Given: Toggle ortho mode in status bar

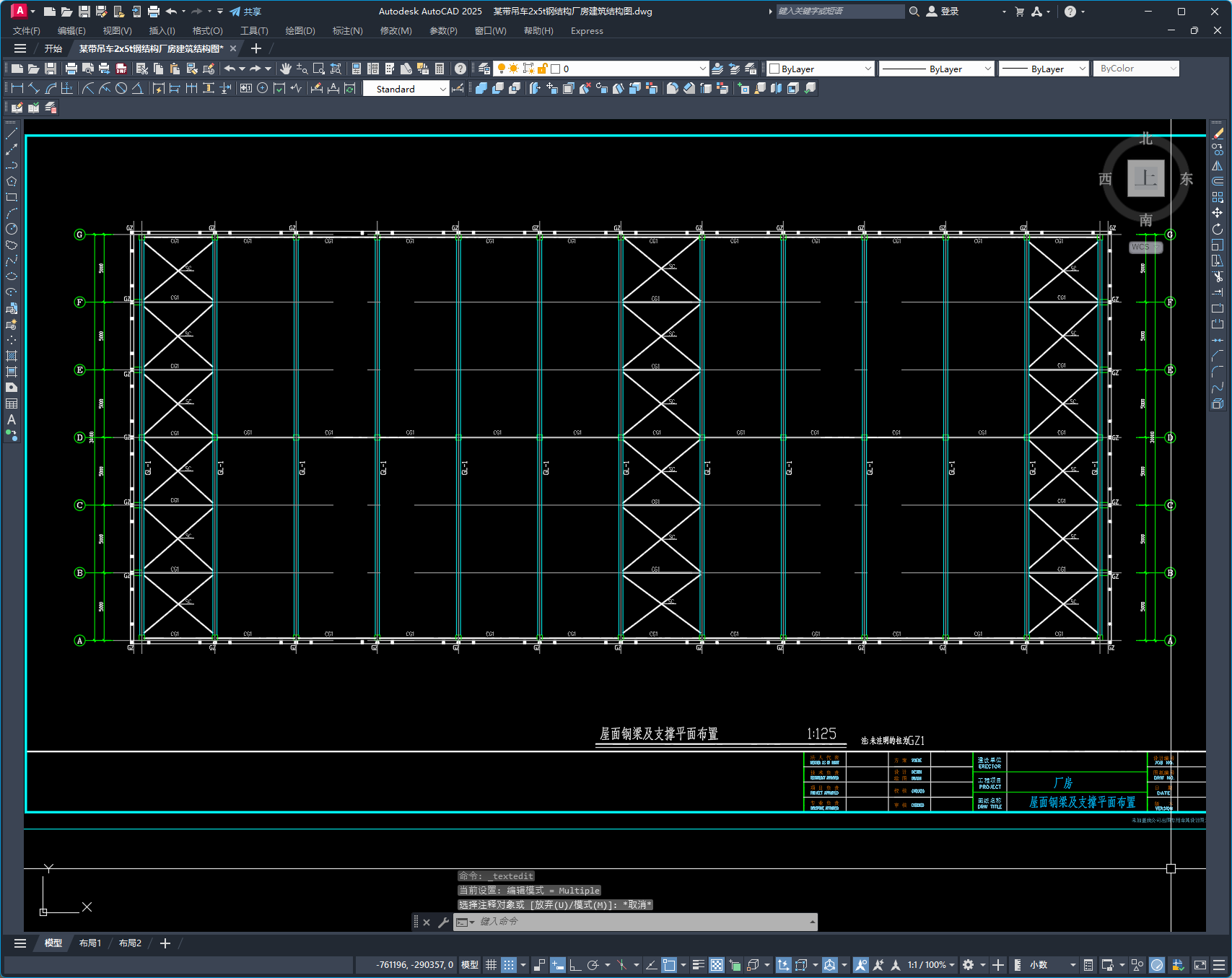Looking at the screenshot, I should click(575, 965).
